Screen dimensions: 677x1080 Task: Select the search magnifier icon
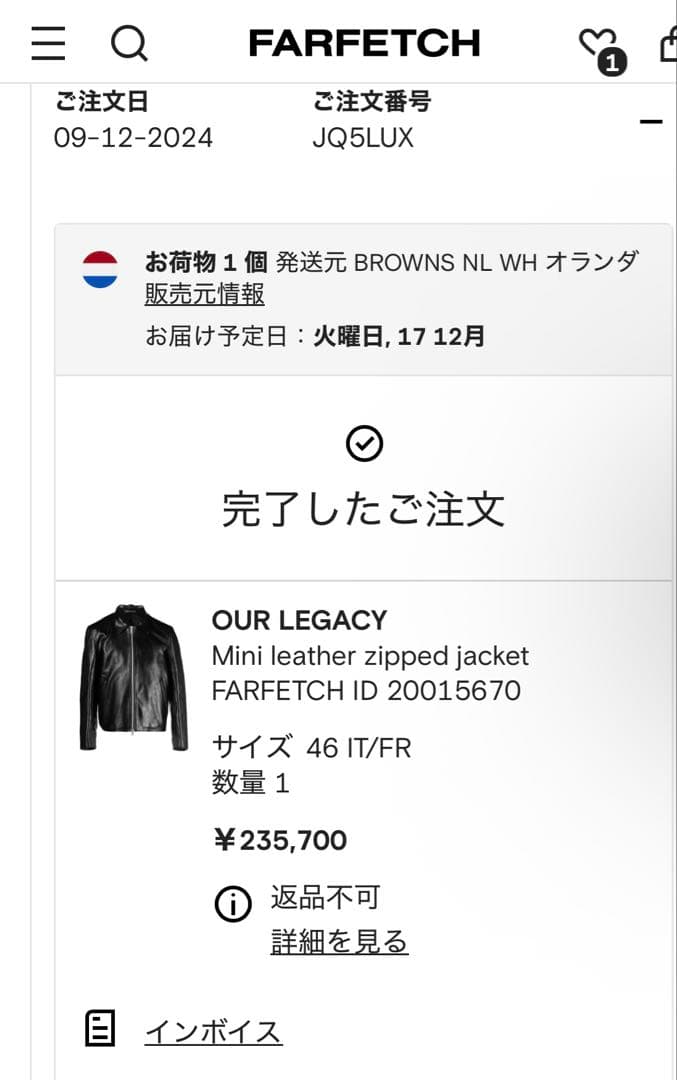[x=130, y=43]
